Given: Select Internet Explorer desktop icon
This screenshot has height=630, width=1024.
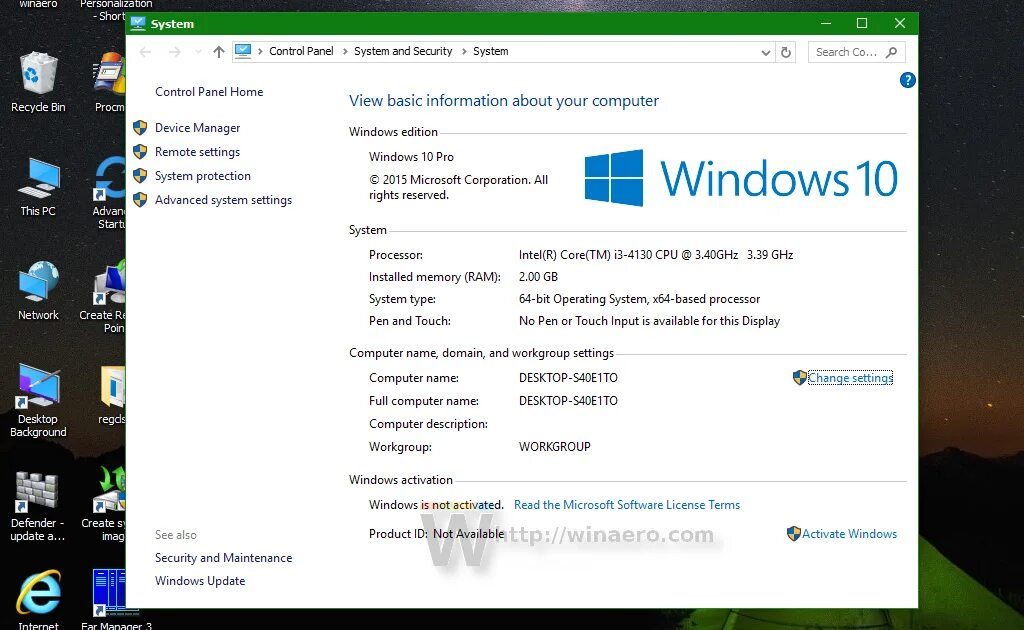Looking at the screenshot, I should coord(38,599).
